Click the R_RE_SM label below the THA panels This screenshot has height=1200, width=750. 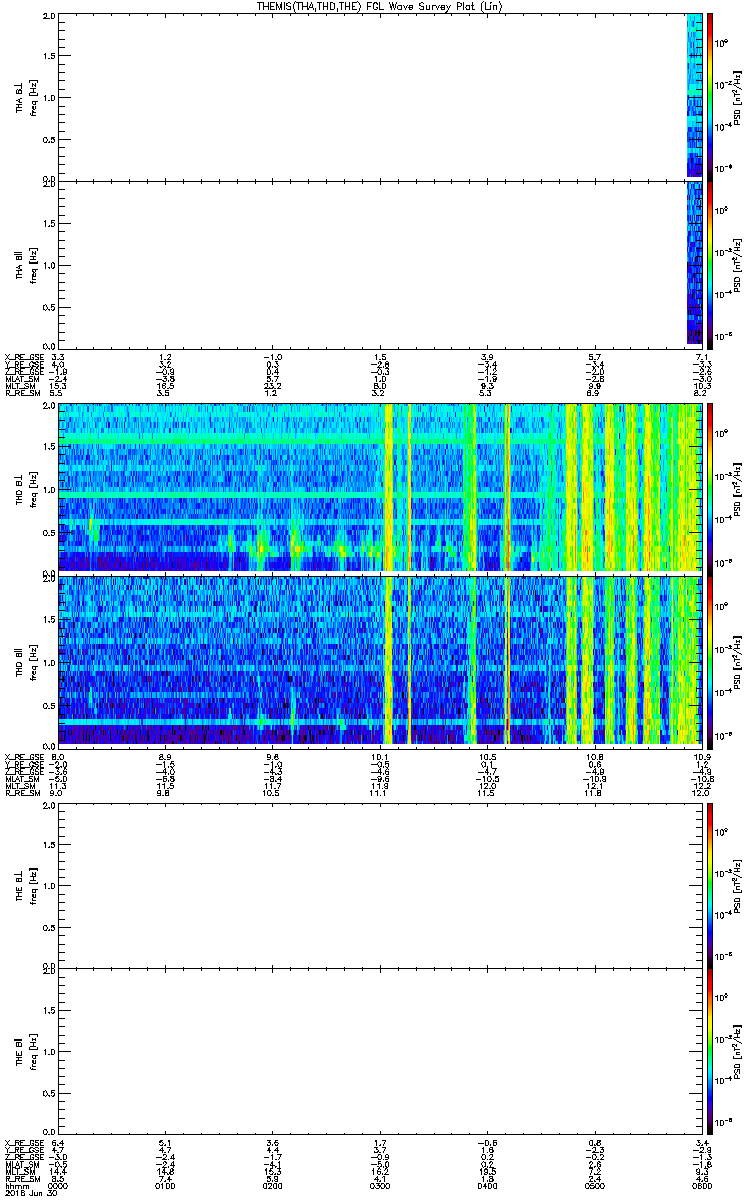[x=22, y=394]
